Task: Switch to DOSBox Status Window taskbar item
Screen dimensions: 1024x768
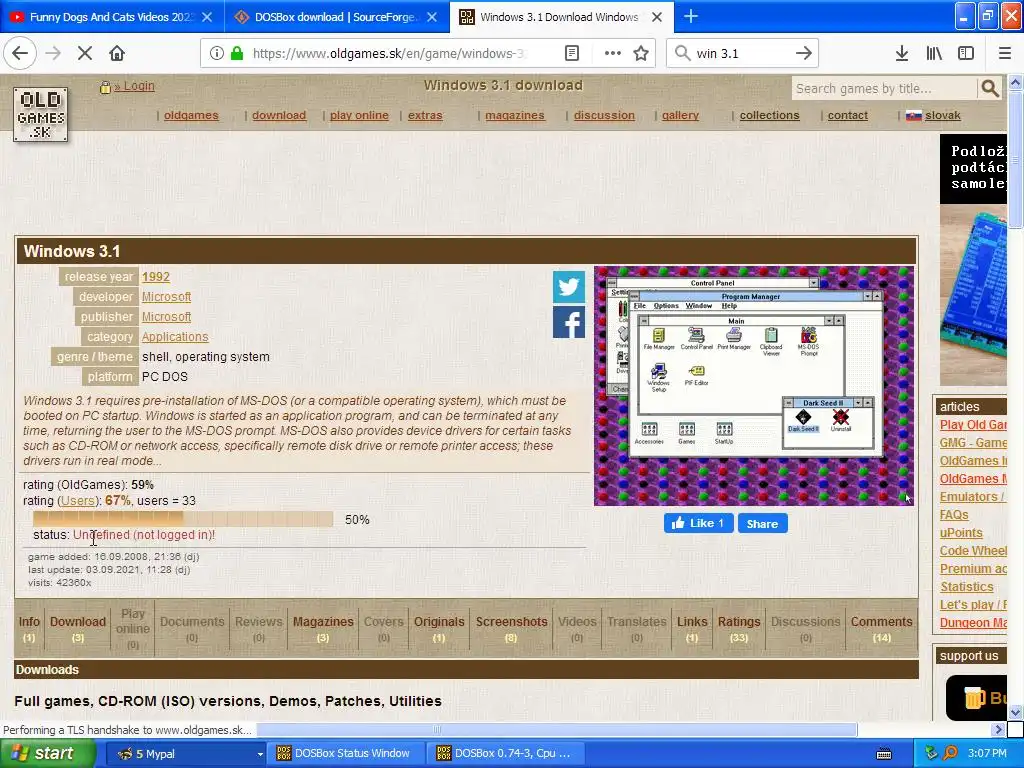Action: coord(345,754)
